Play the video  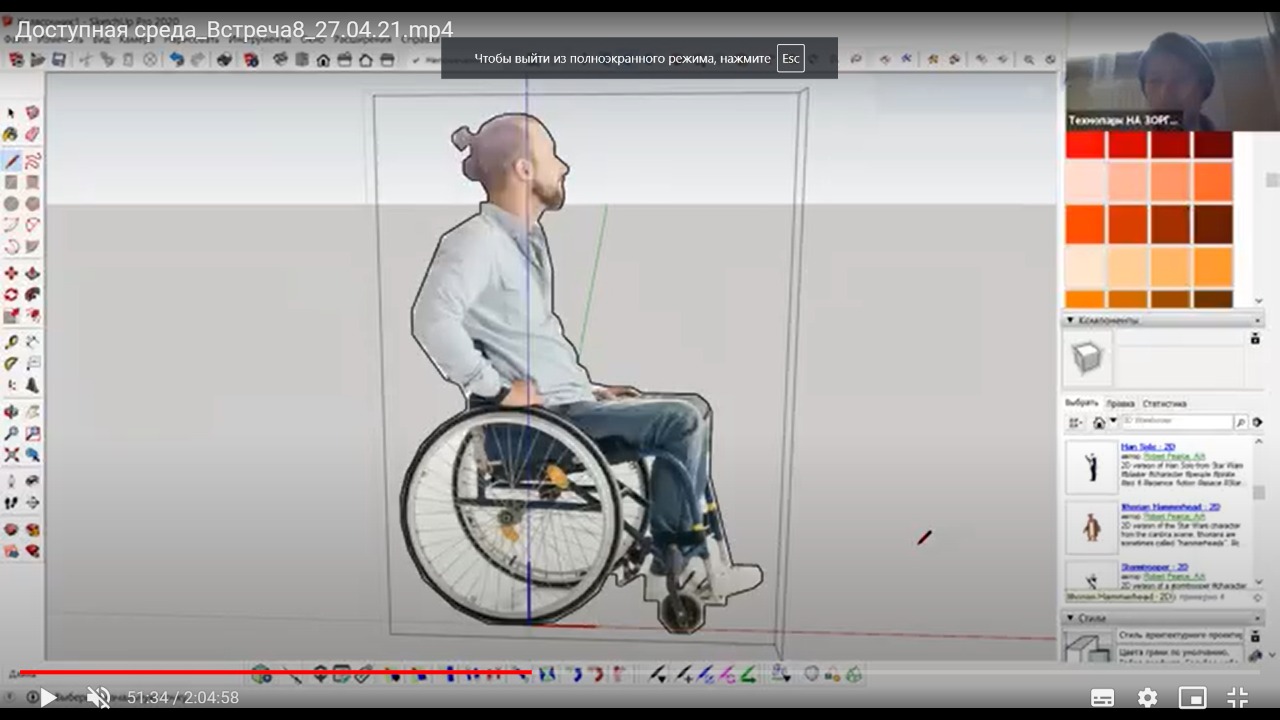pos(48,697)
